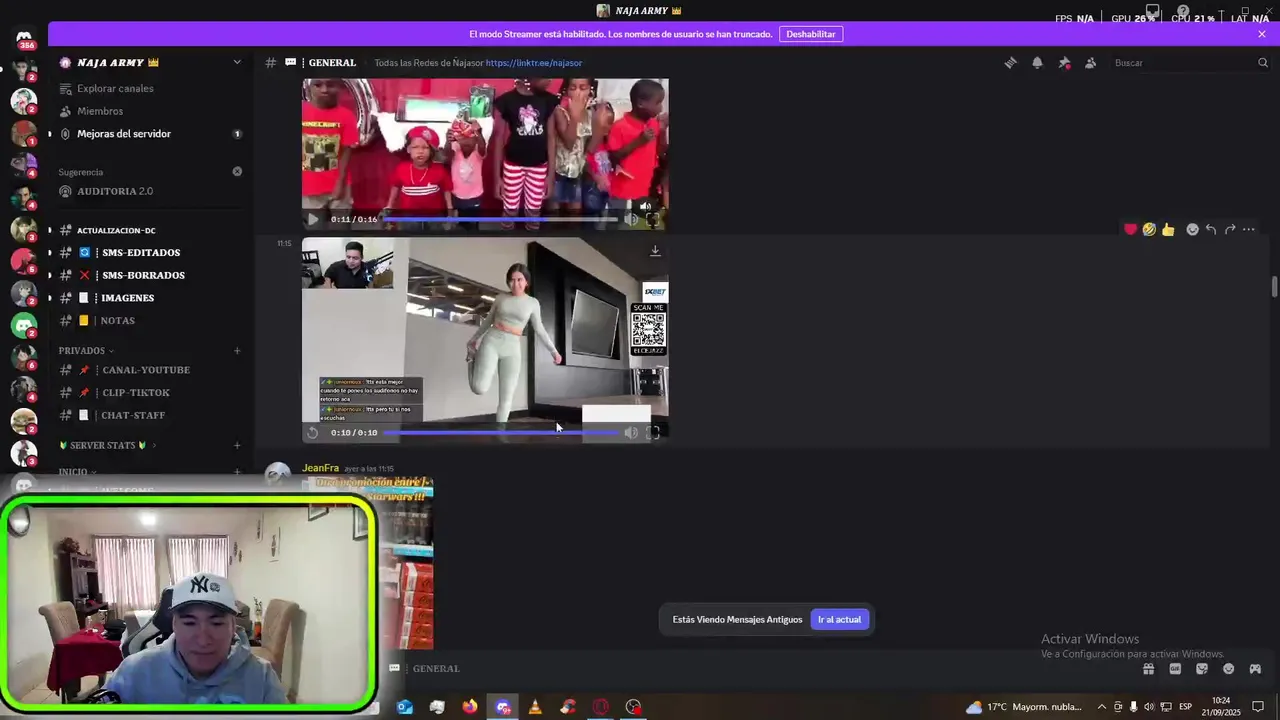Screen dimensions: 1280x720
Task: Reply to the message with arrow icon
Action: point(1211,229)
